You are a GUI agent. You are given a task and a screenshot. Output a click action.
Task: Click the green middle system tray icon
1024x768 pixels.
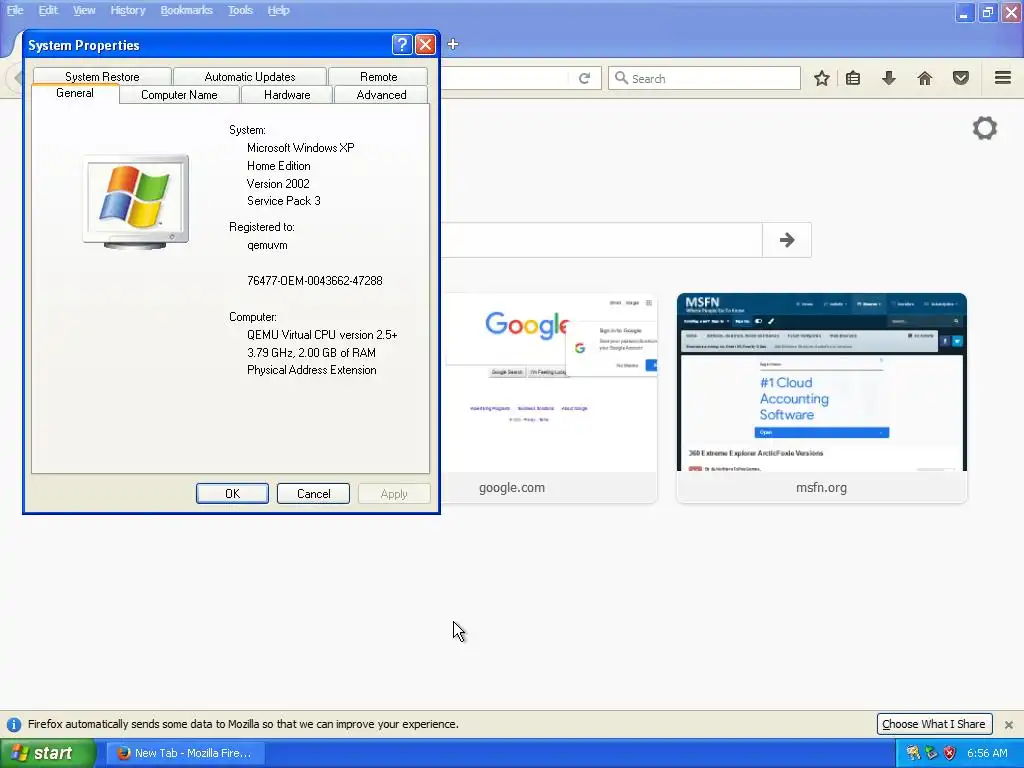coord(931,753)
